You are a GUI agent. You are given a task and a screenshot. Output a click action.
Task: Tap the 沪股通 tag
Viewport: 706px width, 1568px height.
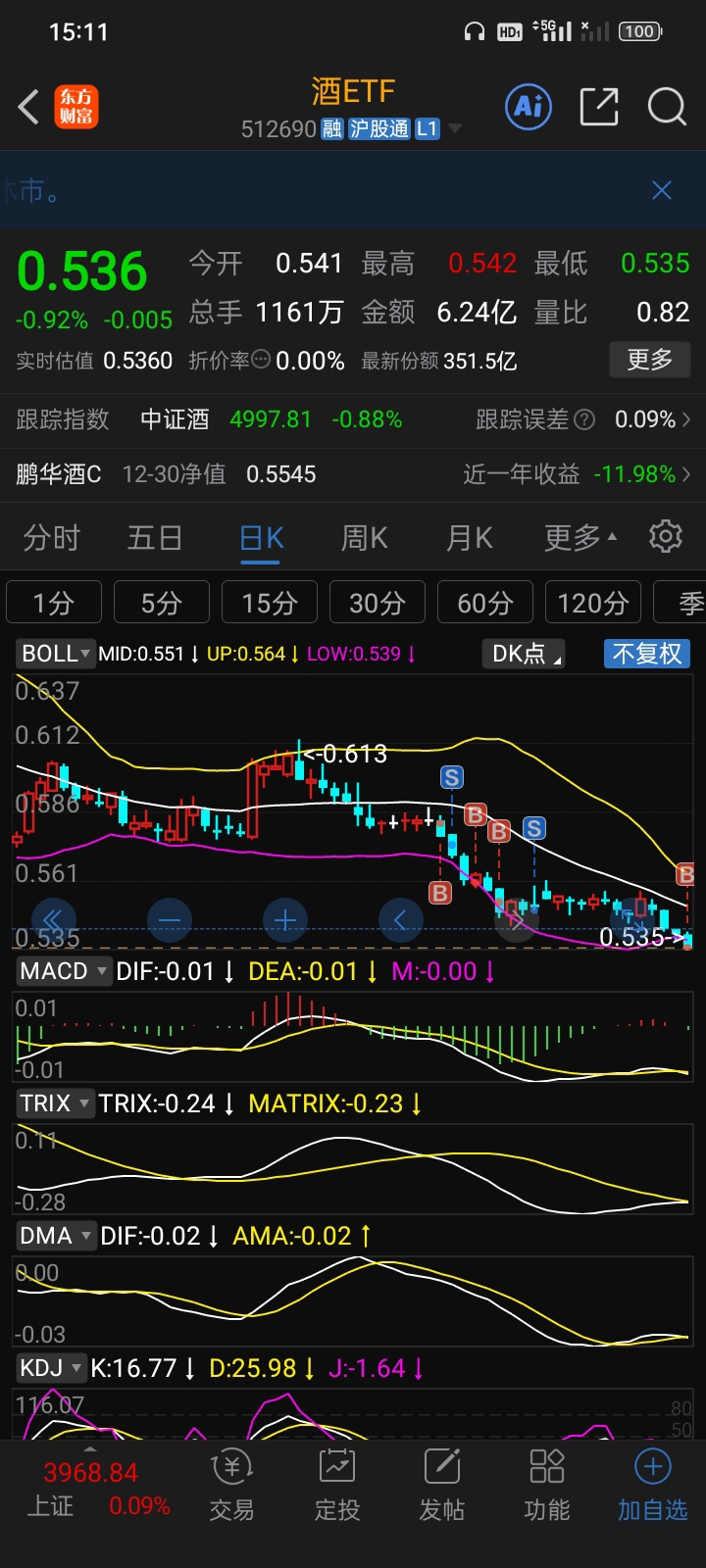[x=378, y=129]
